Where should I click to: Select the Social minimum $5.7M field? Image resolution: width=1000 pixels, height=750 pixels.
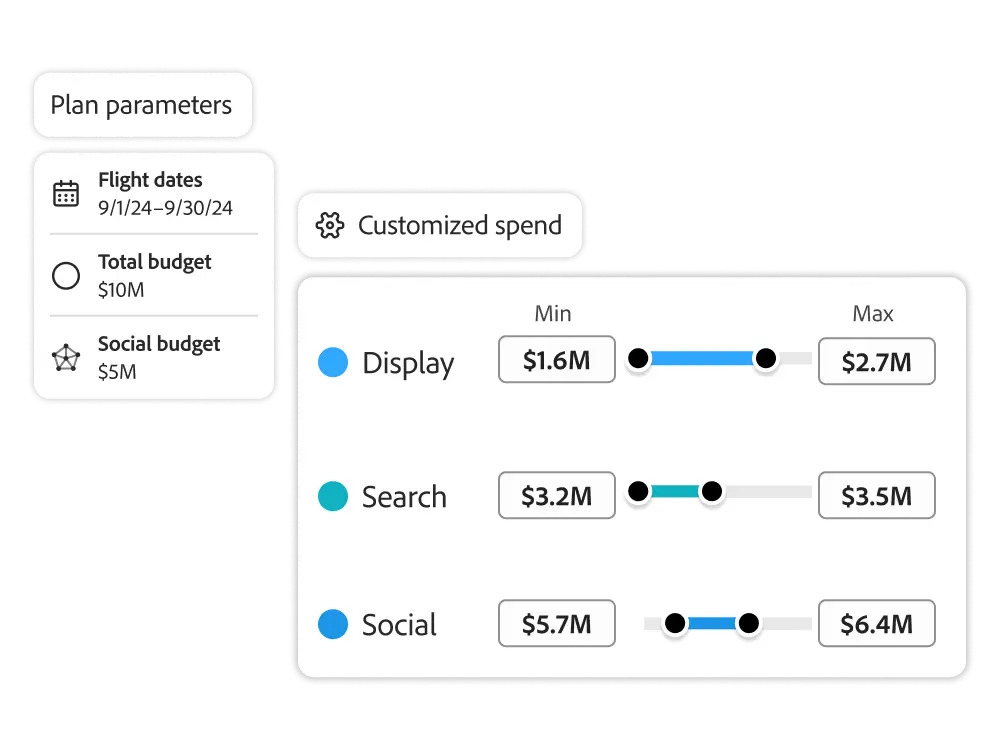(x=557, y=624)
